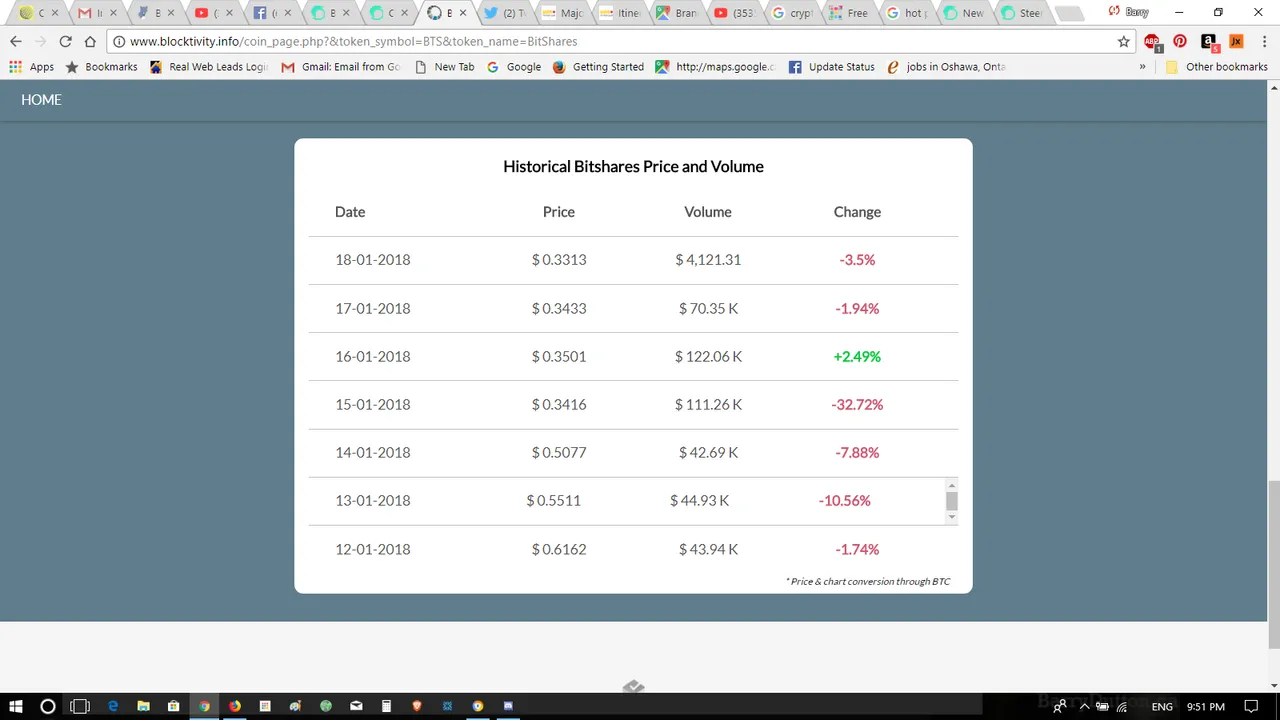Go back using the browser back arrow
Screen dimensions: 1280x720
15,42
